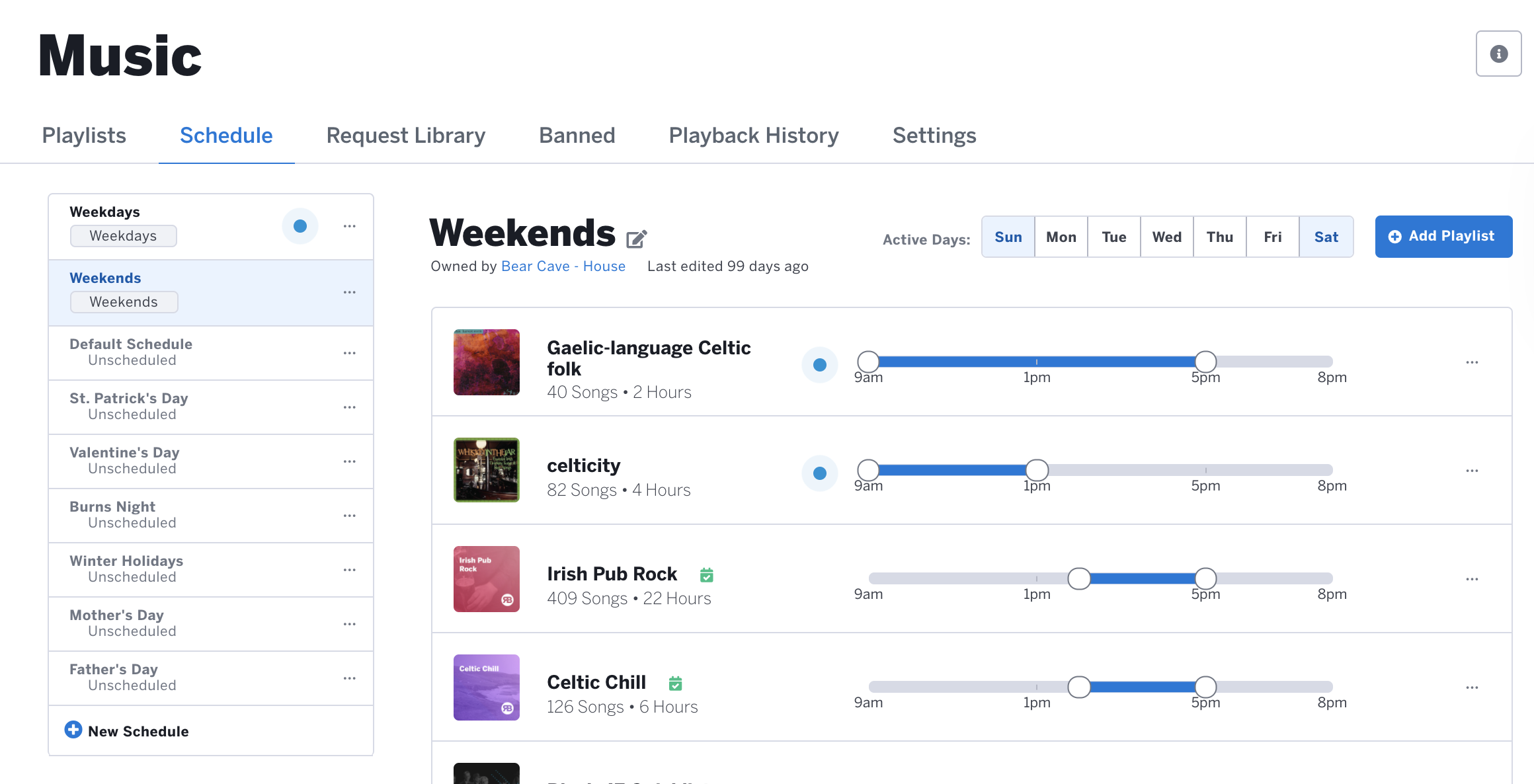The width and height of the screenshot is (1534, 784).
Task: Click Gaelic-language Celtic folk album thumbnail
Action: [x=487, y=362]
